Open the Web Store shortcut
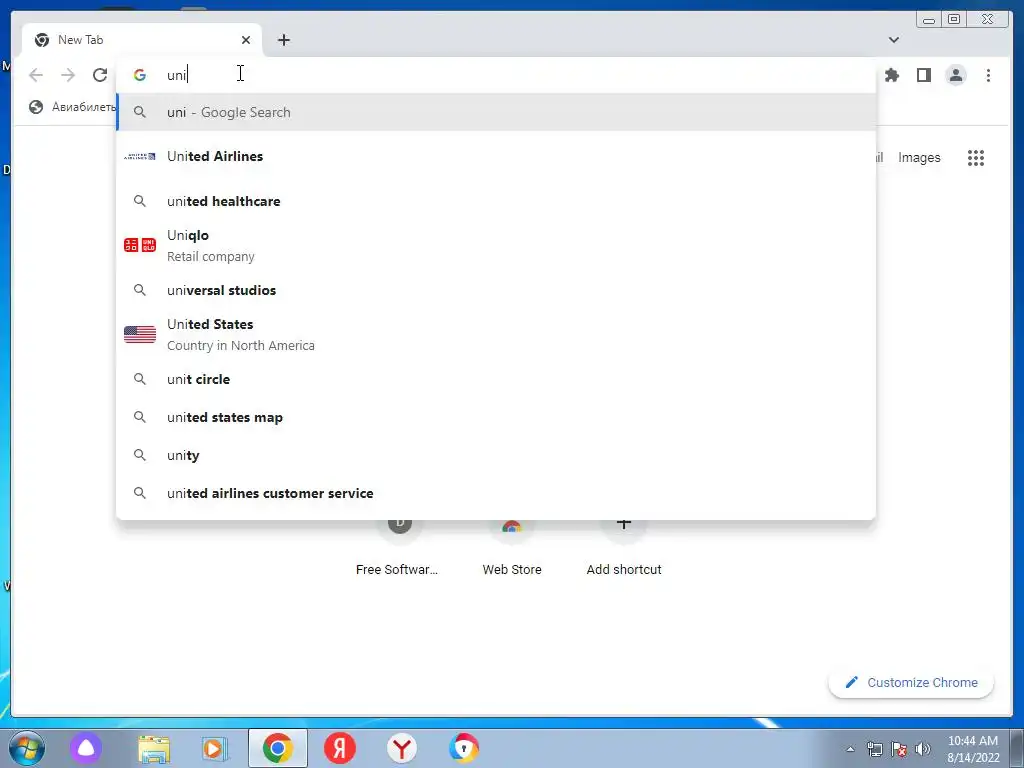The width and height of the screenshot is (1024, 768). (512, 549)
